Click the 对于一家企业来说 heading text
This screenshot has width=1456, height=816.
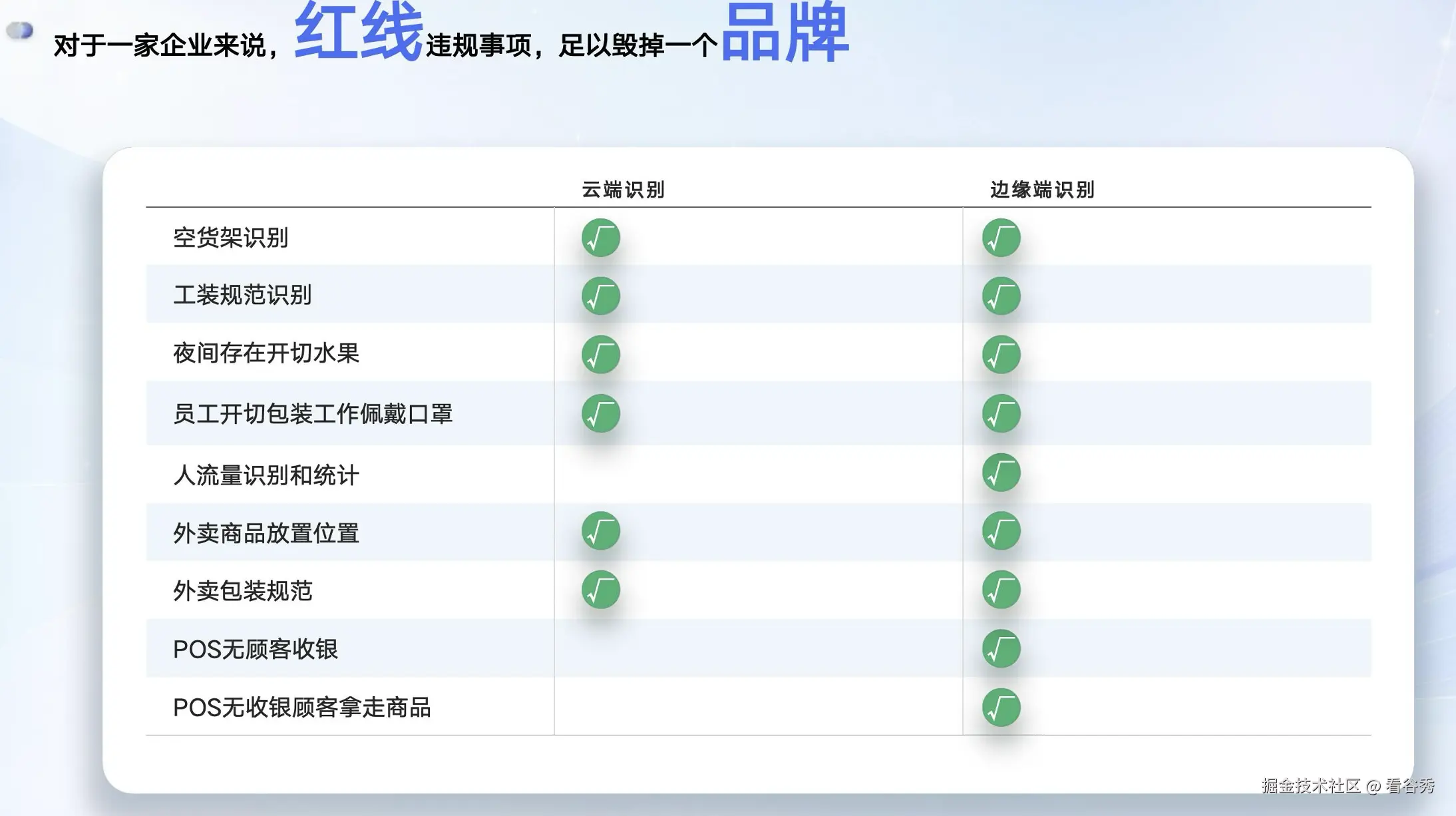pos(160,46)
